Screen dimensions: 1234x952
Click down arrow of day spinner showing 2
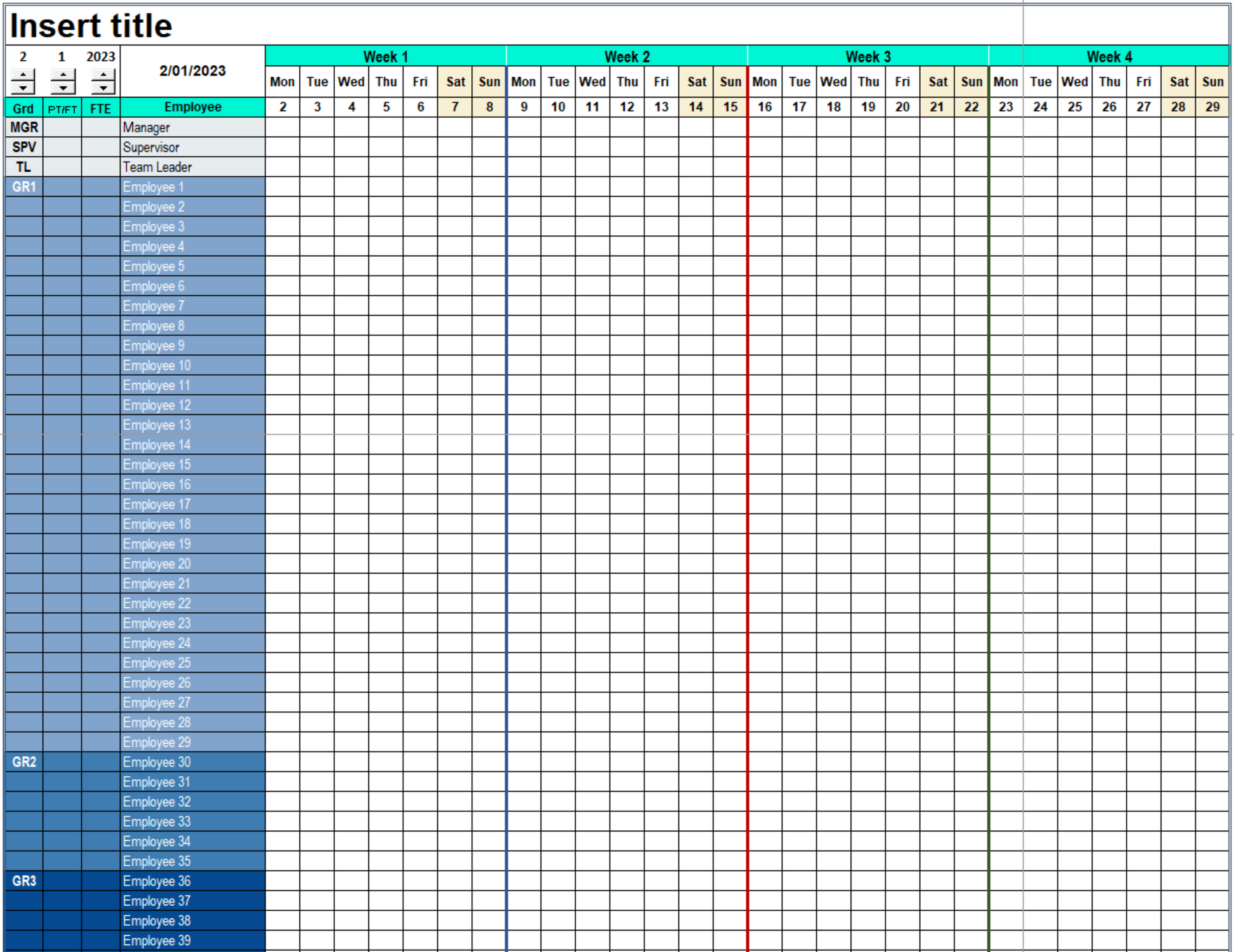tap(23, 88)
